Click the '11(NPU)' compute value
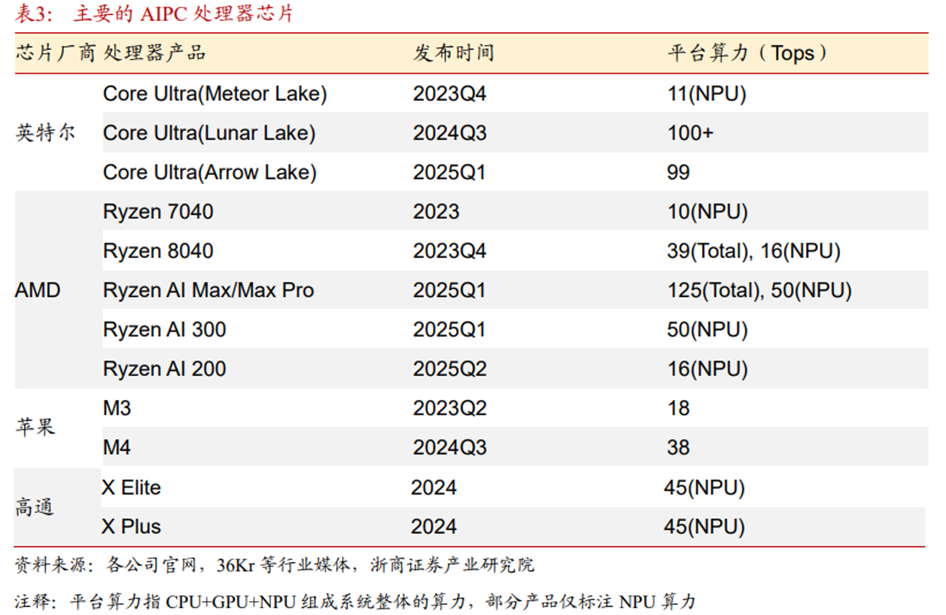 coord(706,94)
